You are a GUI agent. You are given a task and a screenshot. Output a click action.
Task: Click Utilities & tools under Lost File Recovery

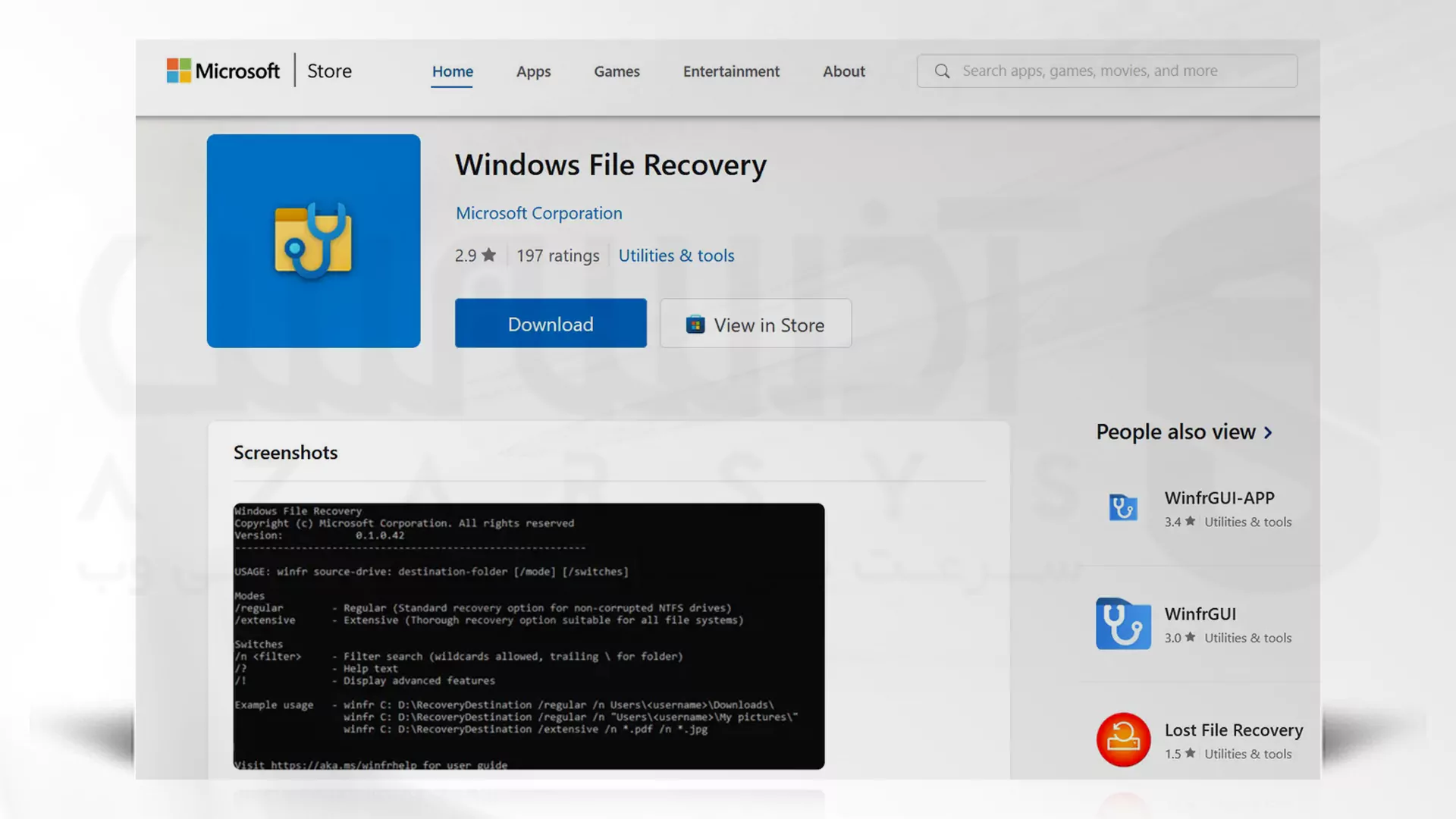click(x=1248, y=754)
